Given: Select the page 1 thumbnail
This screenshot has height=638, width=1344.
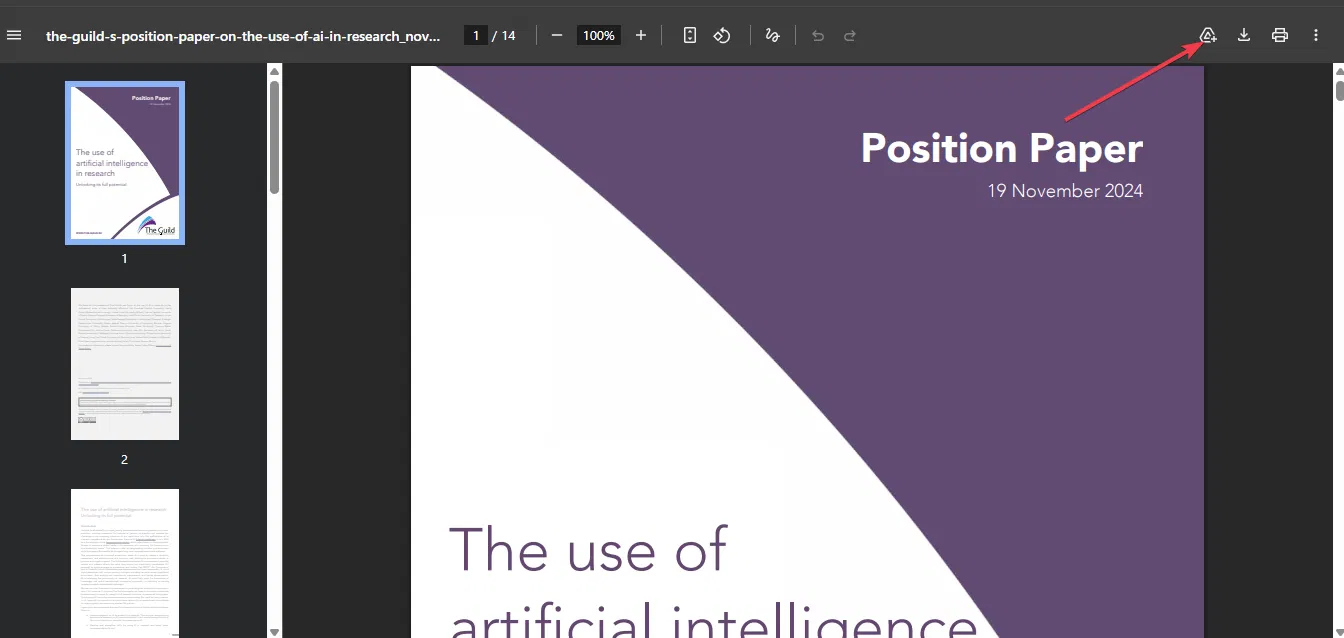Looking at the screenshot, I should 125,163.
